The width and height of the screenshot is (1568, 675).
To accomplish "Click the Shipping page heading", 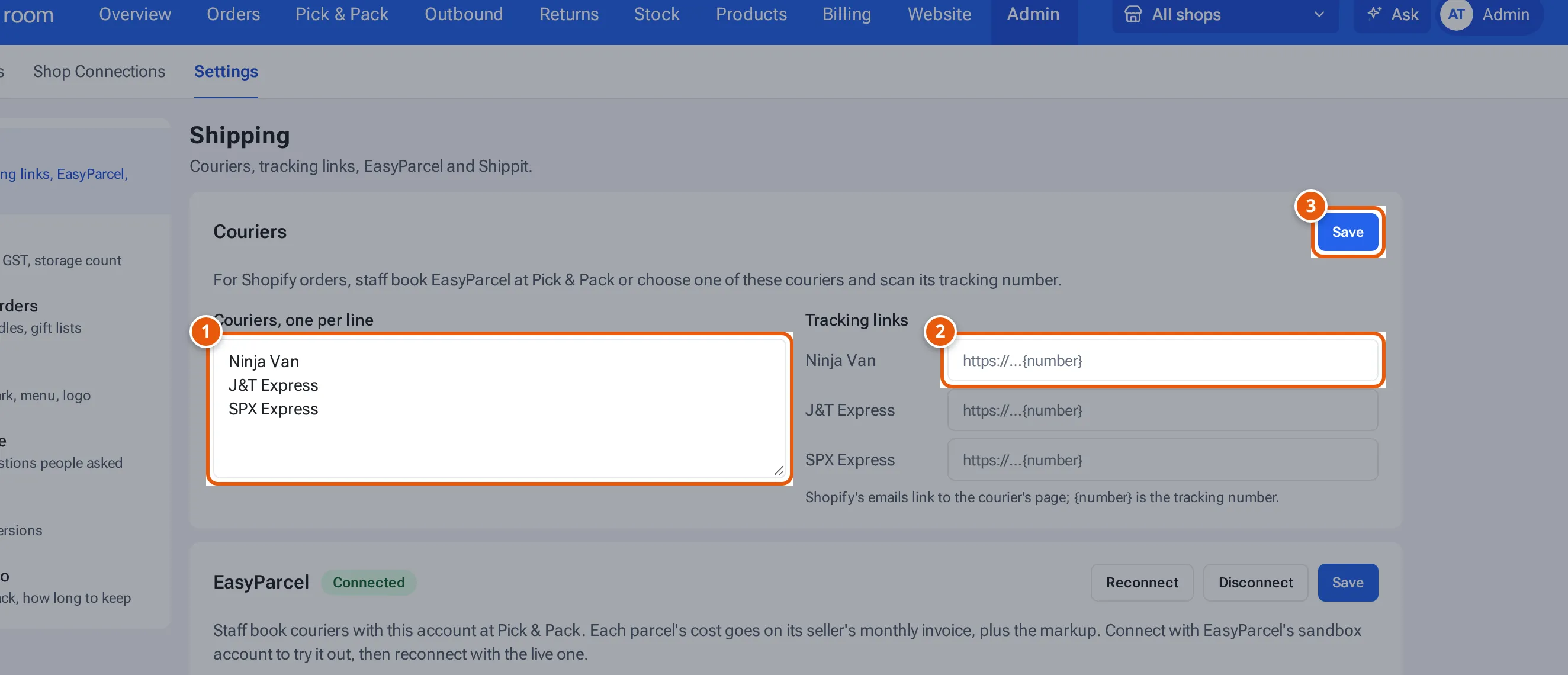I will click(239, 135).
